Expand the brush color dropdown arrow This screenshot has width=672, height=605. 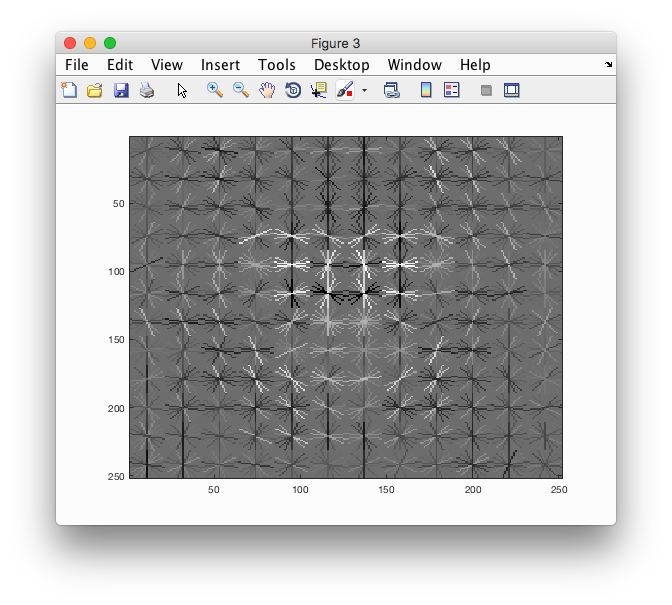click(x=364, y=90)
